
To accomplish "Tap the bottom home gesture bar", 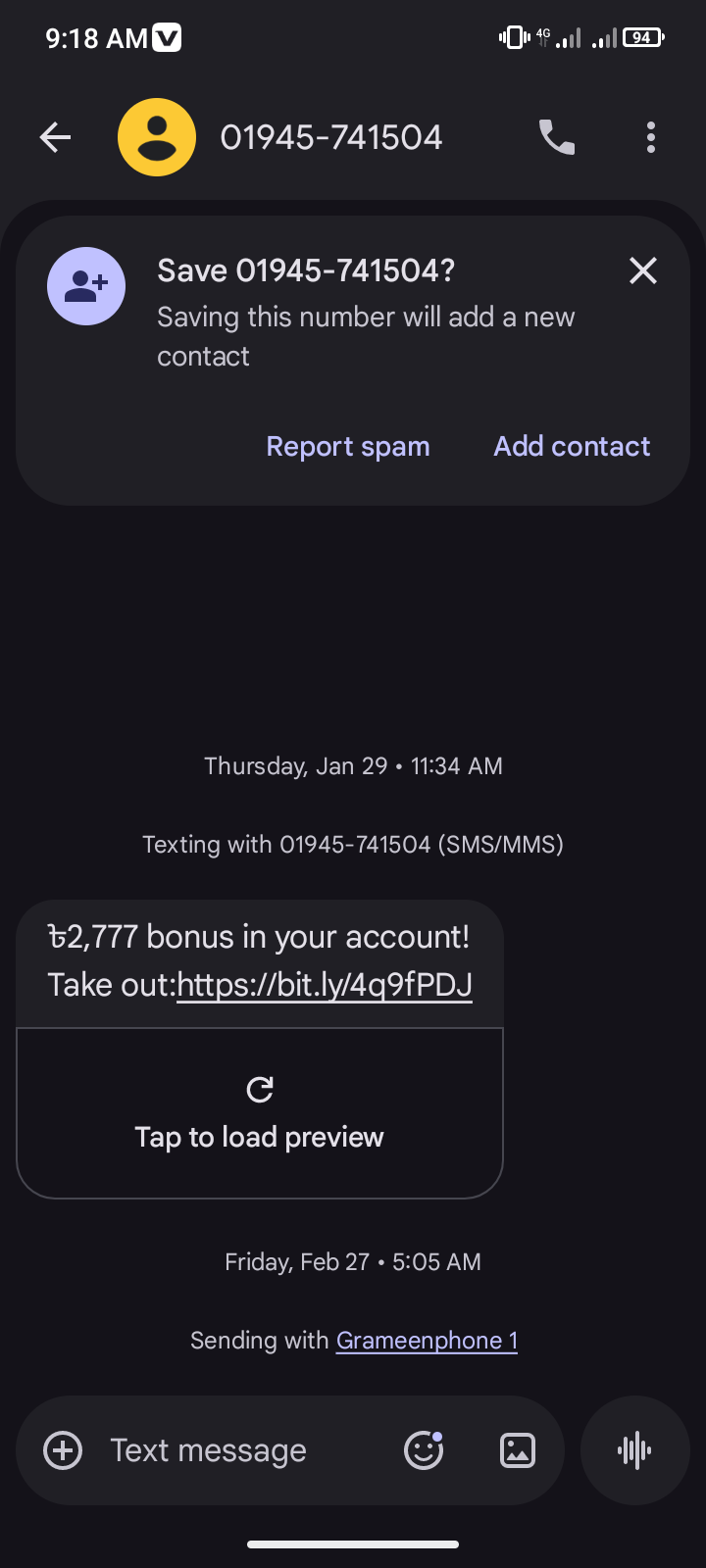I will [x=353, y=1544].
